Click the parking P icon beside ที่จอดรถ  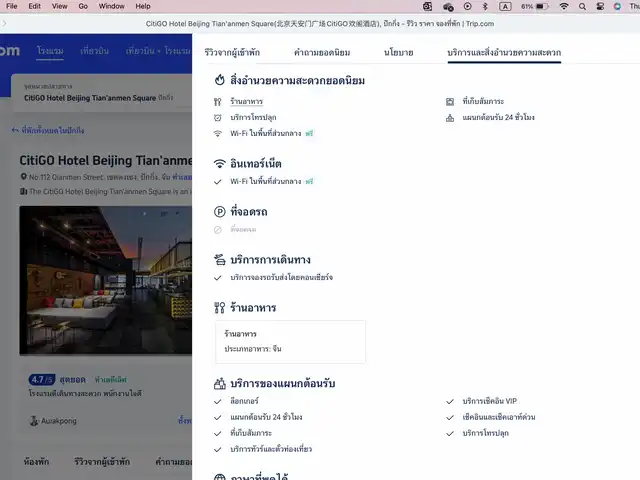point(220,212)
